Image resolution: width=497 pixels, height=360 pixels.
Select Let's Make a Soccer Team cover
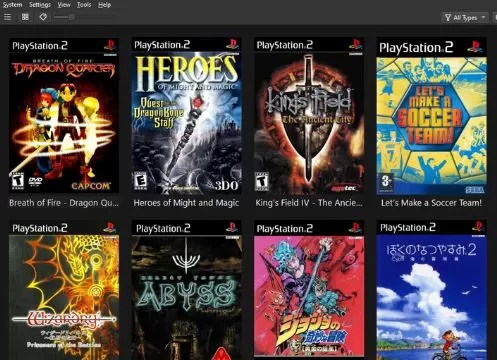(x=431, y=116)
